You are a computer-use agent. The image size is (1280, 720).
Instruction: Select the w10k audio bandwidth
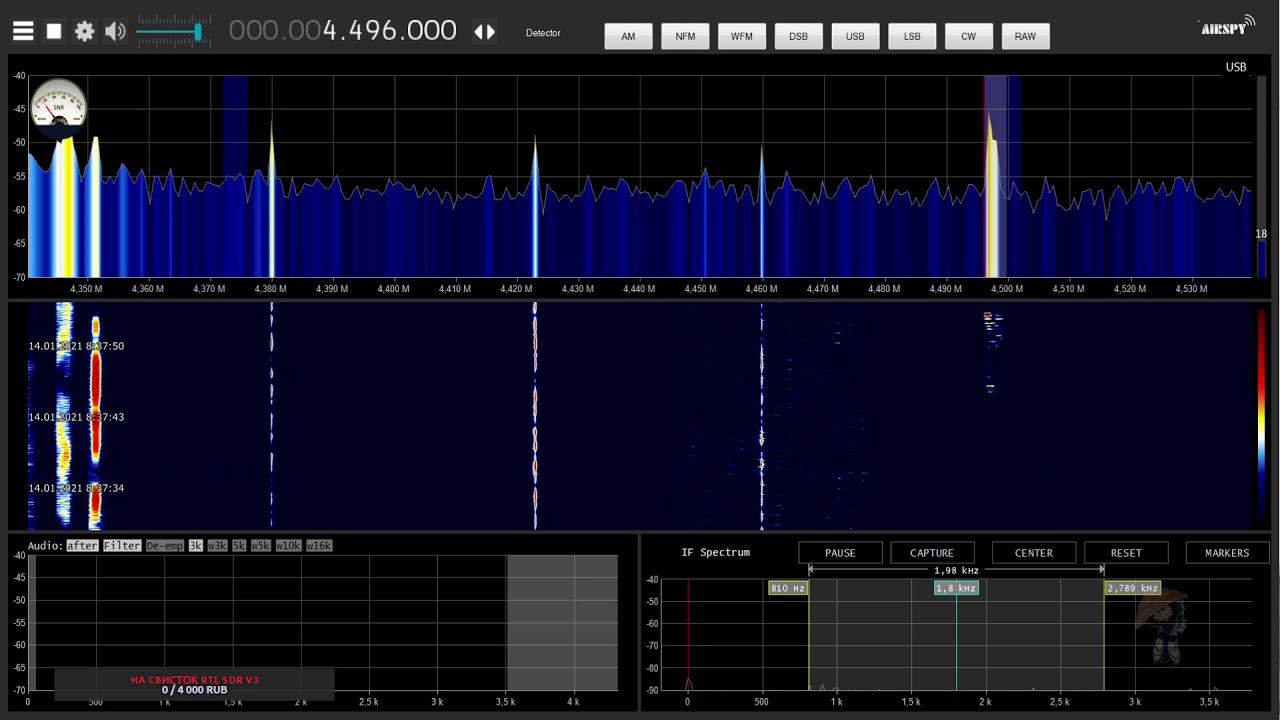click(x=290, y=546)
